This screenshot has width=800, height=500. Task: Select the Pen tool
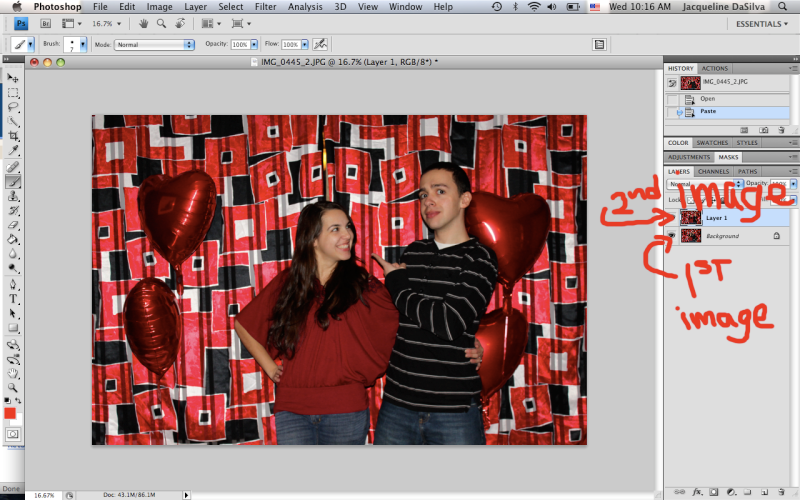pos(13,285)
